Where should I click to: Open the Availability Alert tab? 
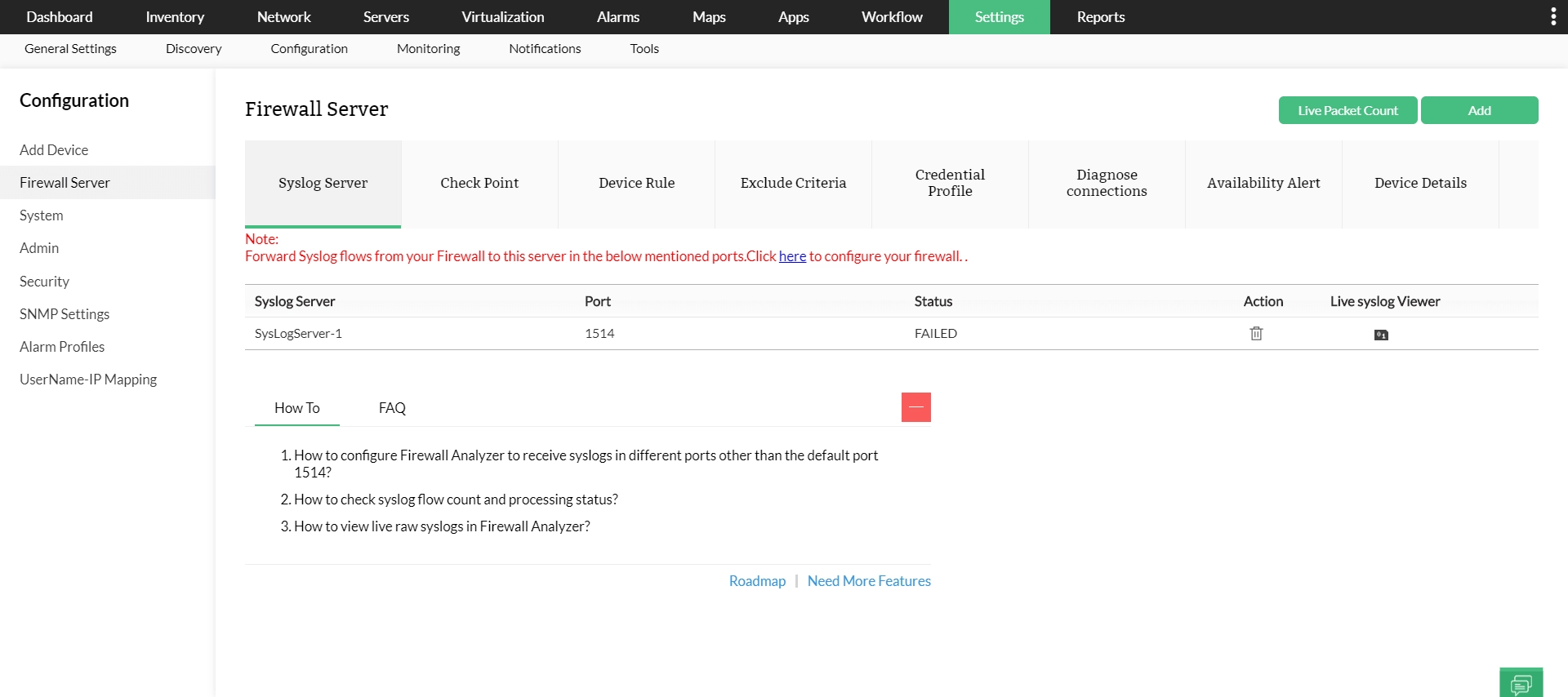(1263, 184)
